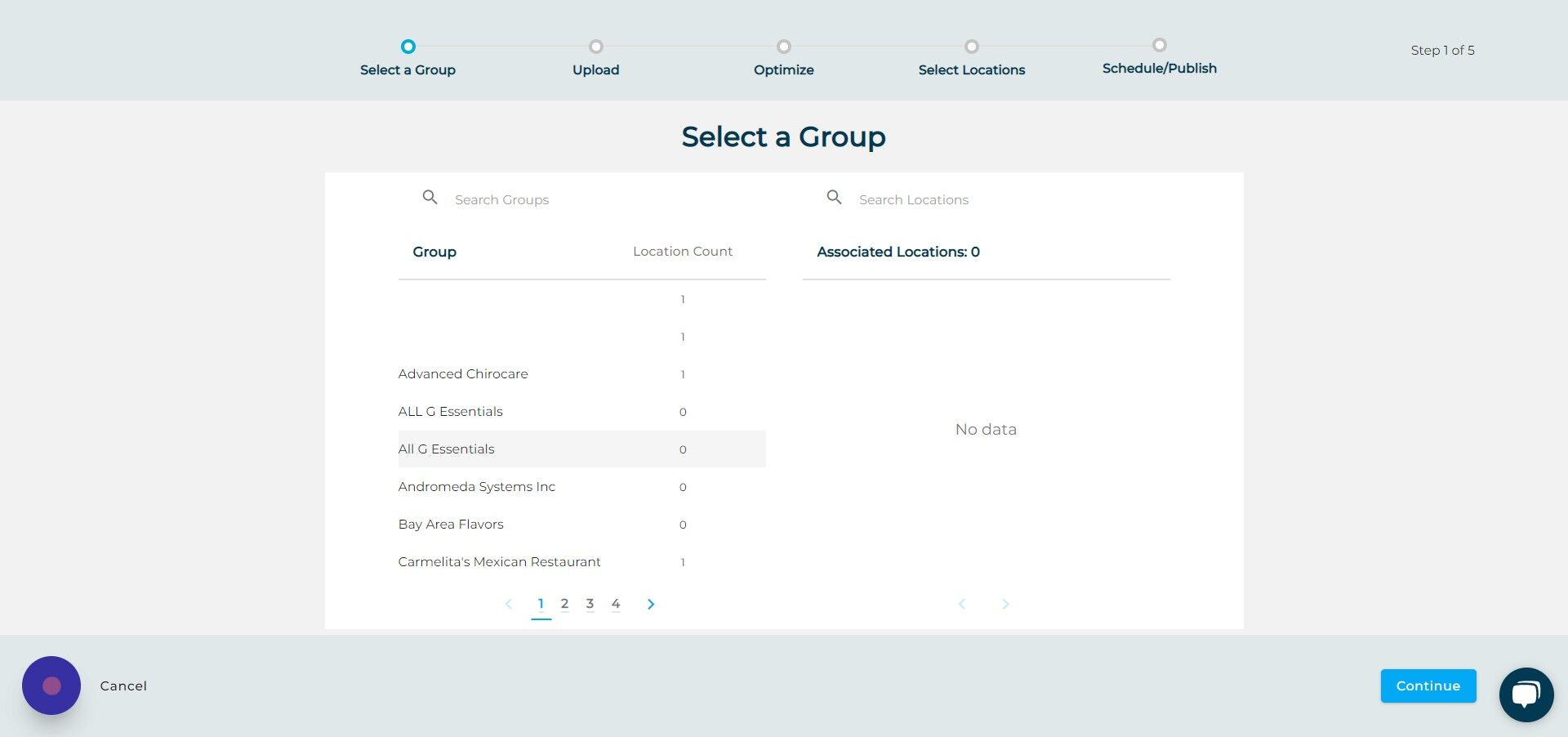Click the Search Locations magnifier icon
The image size is (1568, 737).
pyautogui.click(x=834, y=198)
